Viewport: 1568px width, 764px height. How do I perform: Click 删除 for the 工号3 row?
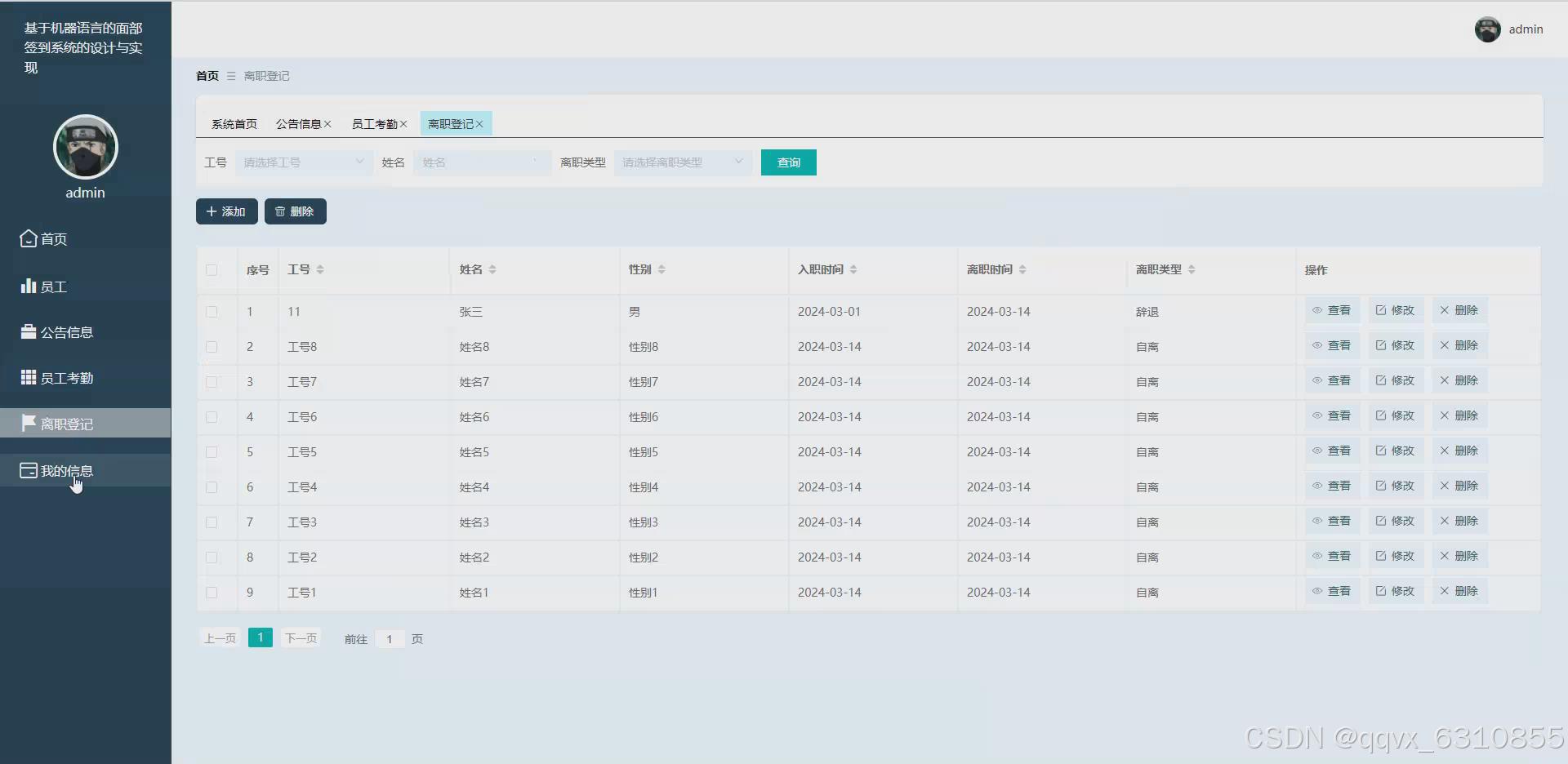pos(1459,521)
